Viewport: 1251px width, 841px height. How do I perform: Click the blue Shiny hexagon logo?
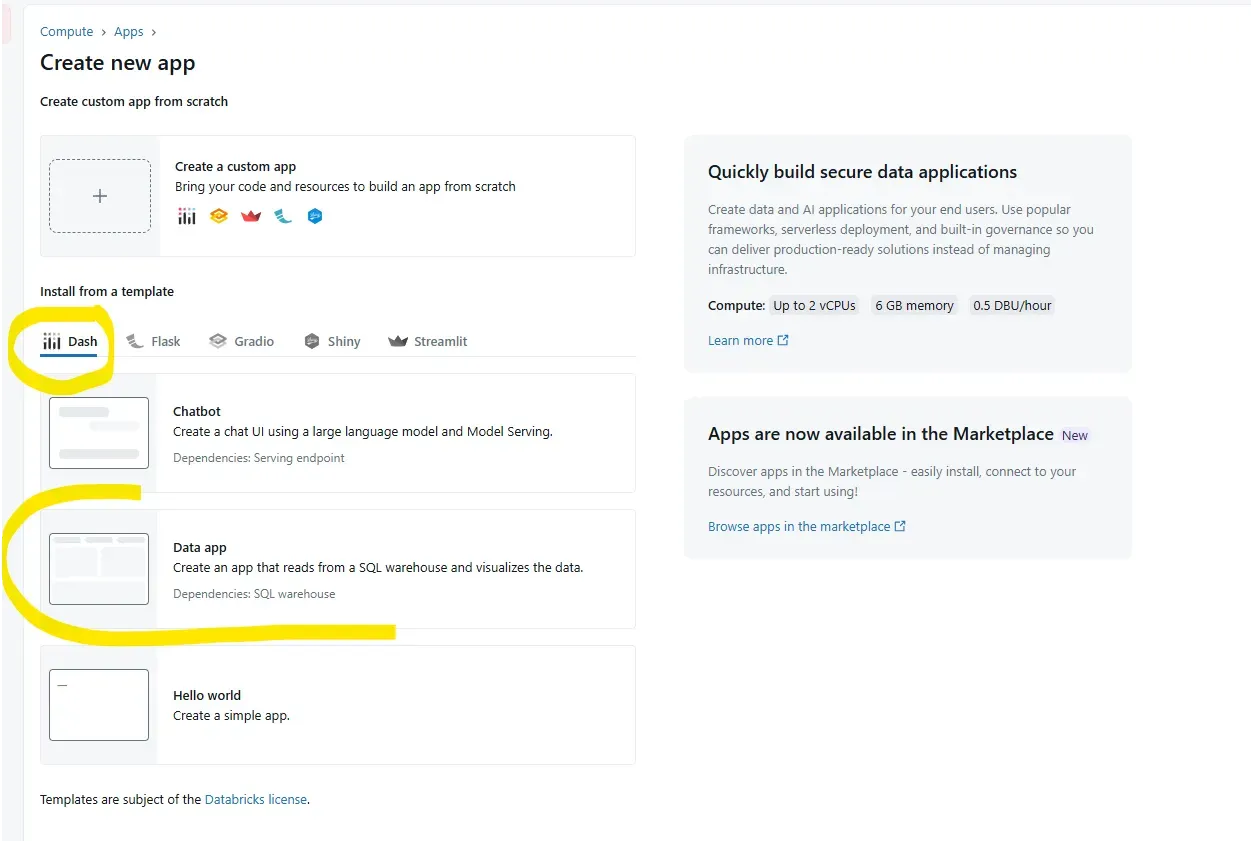(x=315, y=216)
